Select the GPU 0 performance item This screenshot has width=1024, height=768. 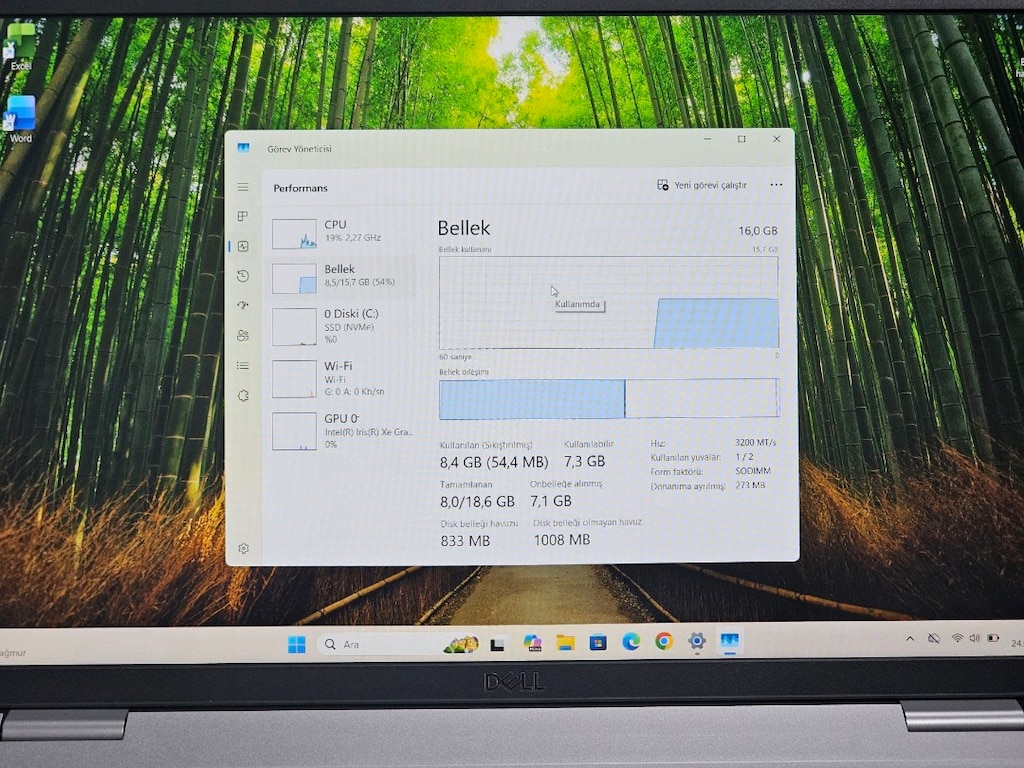coord(343,430)
